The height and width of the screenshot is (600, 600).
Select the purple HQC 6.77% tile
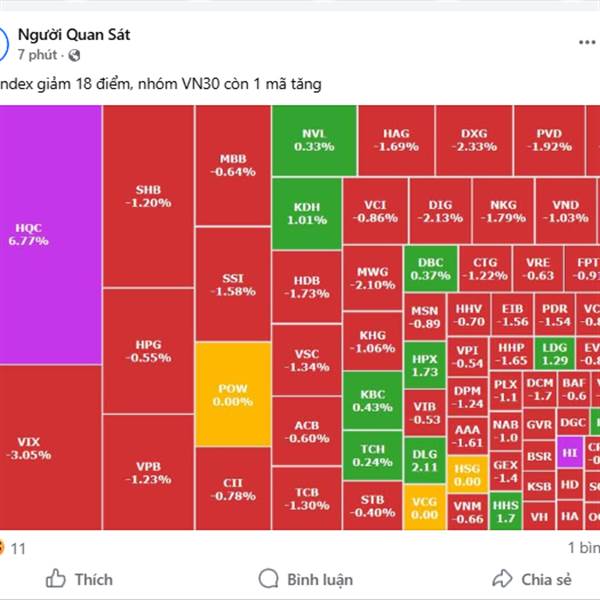click(x=50, y=234)
